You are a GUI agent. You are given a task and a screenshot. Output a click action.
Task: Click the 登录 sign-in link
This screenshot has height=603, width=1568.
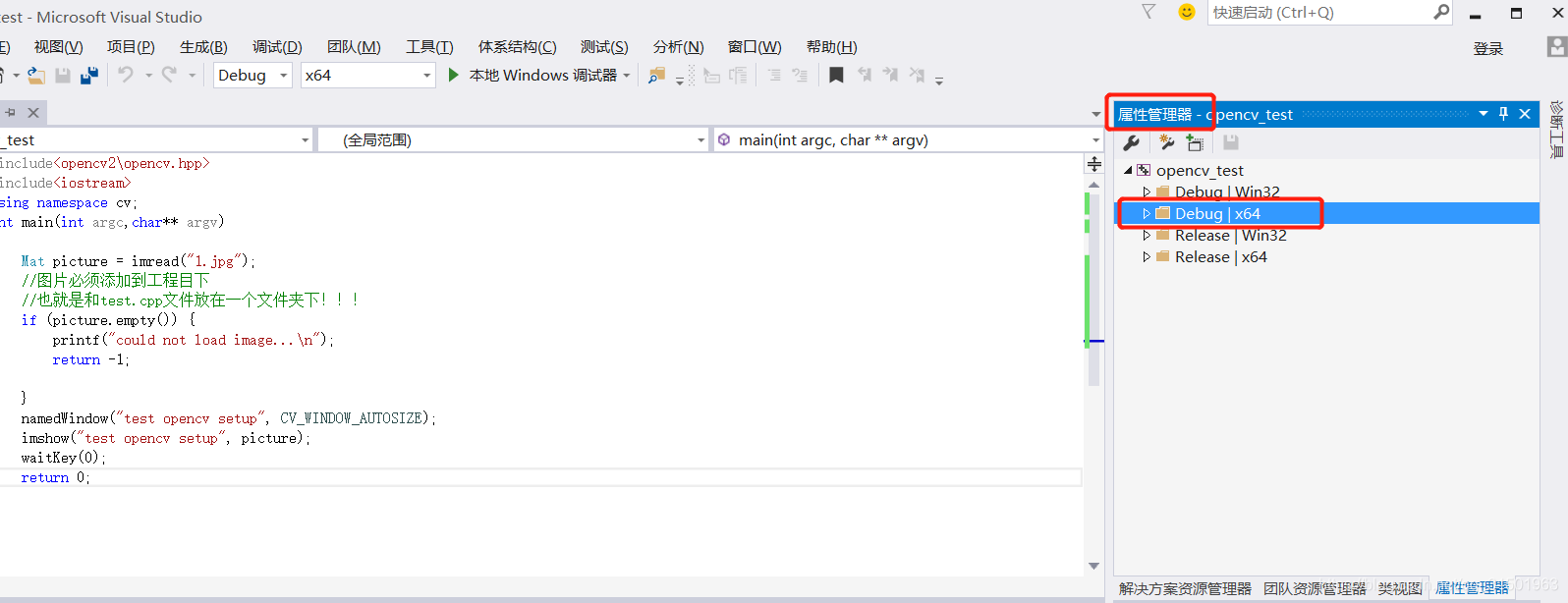(x=1488, y=48)
